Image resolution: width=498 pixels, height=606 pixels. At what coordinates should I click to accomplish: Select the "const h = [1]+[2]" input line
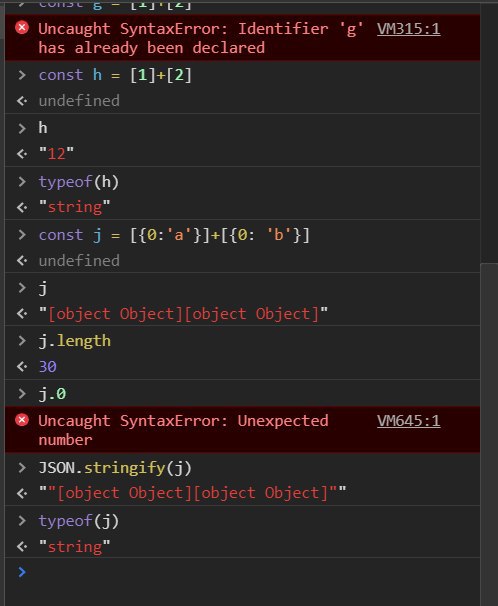115,75
